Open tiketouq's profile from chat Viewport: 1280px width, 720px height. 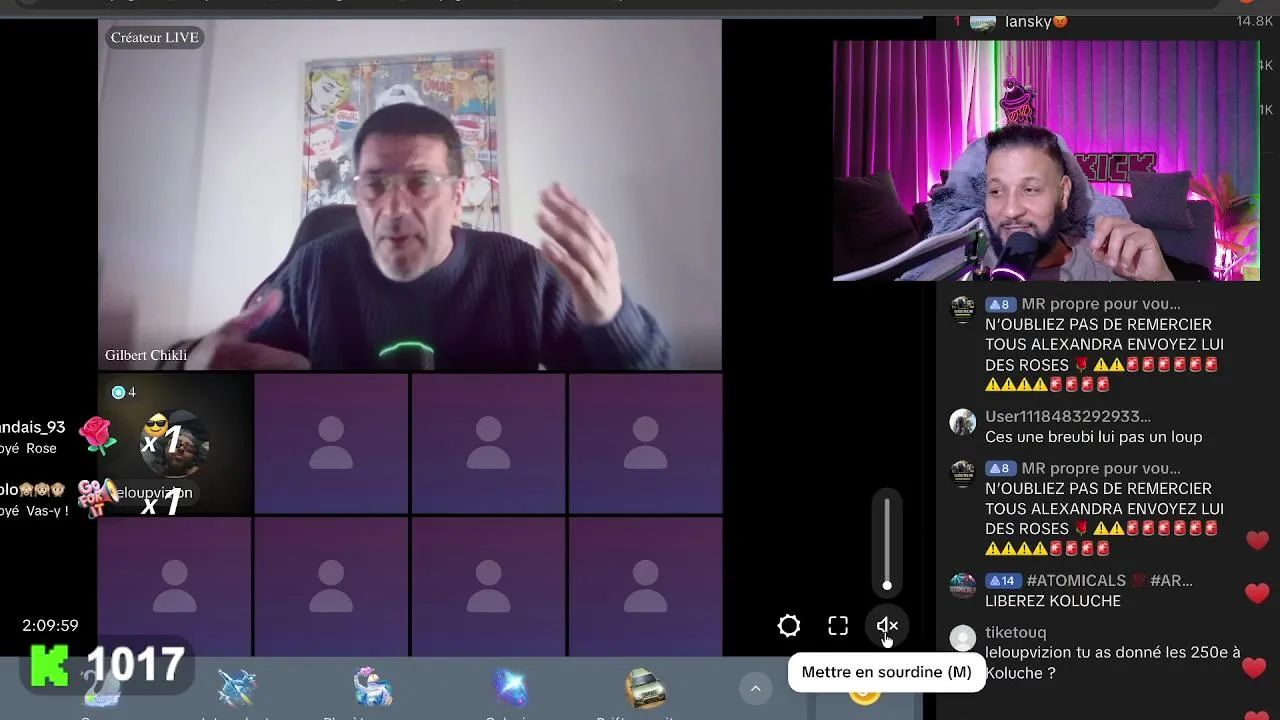1015,632
